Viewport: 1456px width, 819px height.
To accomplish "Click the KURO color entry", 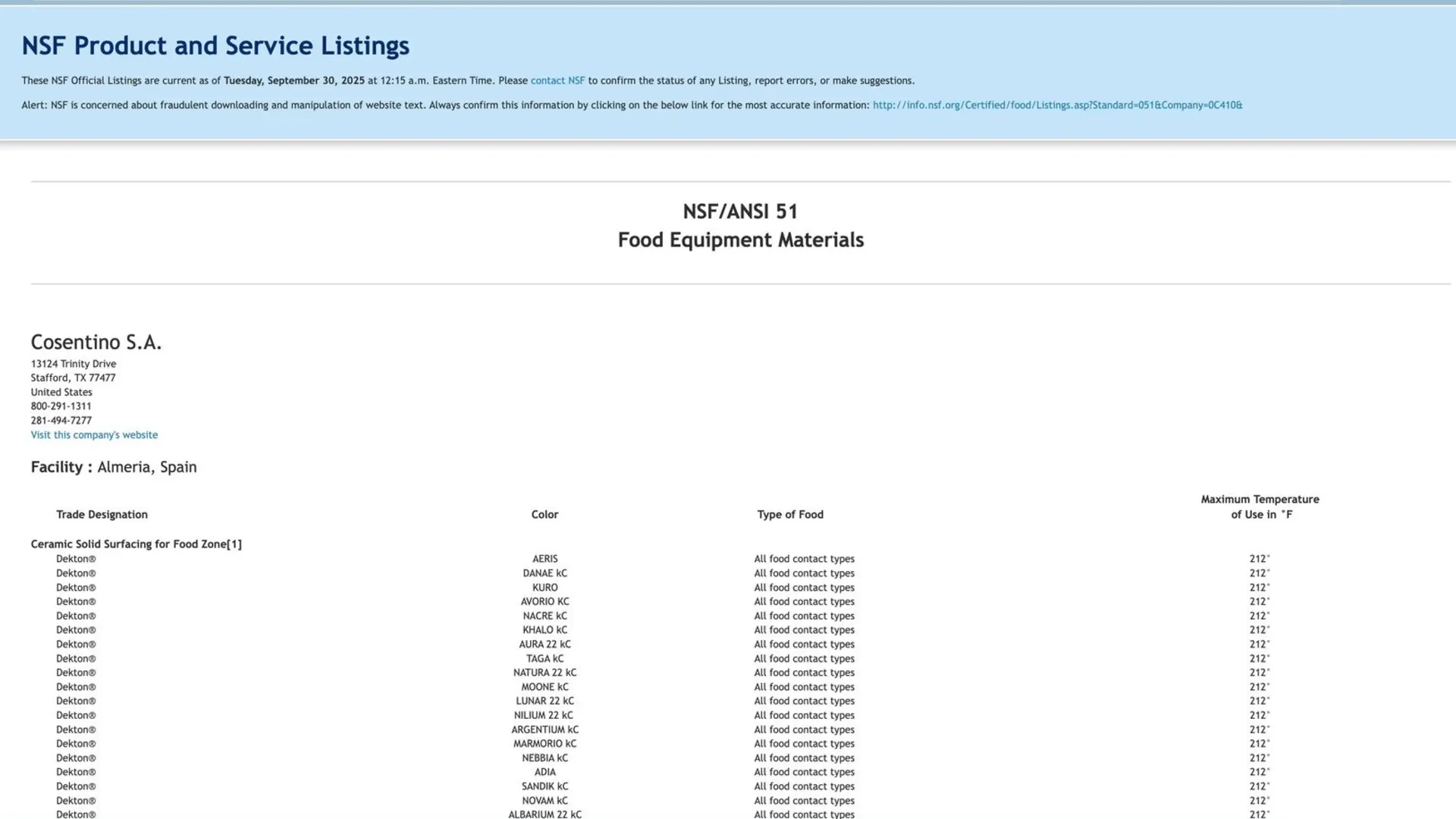I will click(544, 588).
